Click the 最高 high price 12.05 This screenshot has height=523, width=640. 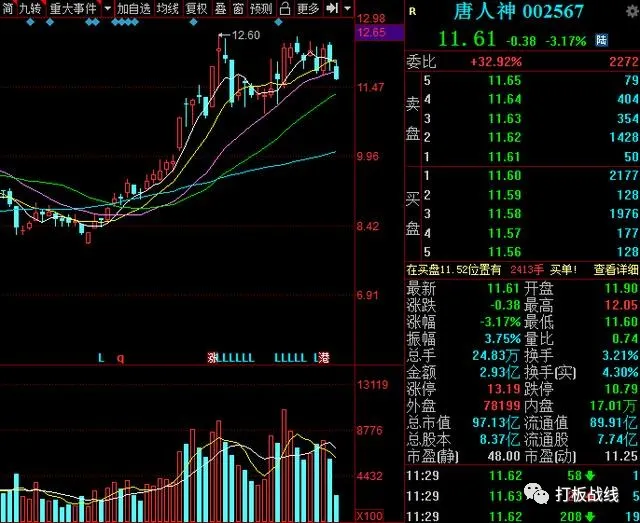tap(621, 305)
